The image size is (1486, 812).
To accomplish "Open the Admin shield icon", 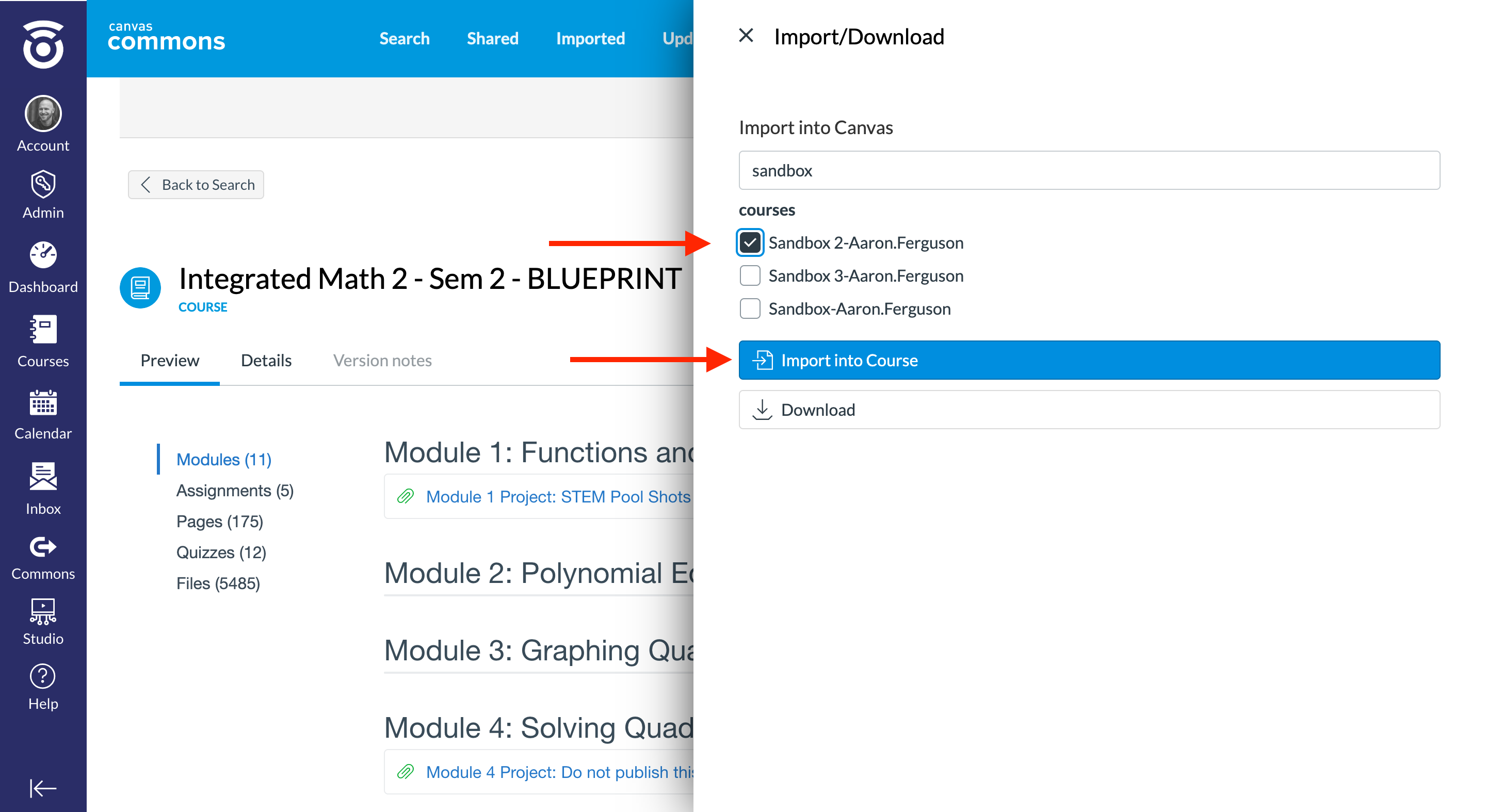I will click(x=43, y=185).
